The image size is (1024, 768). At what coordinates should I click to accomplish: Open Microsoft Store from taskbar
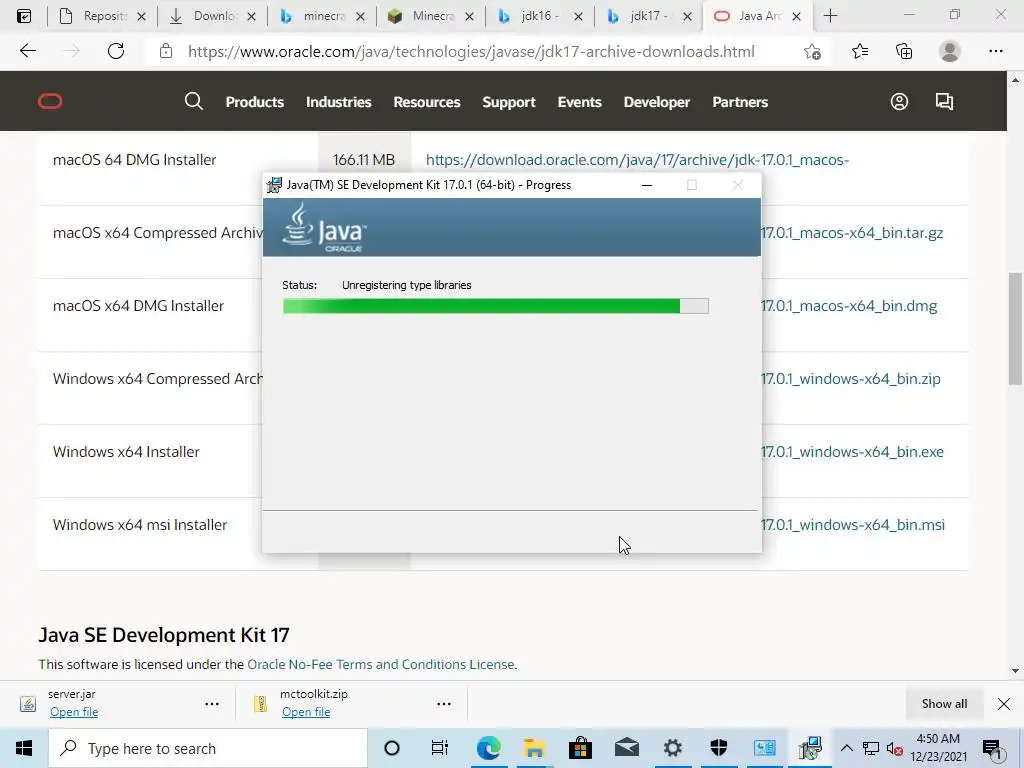580,748
